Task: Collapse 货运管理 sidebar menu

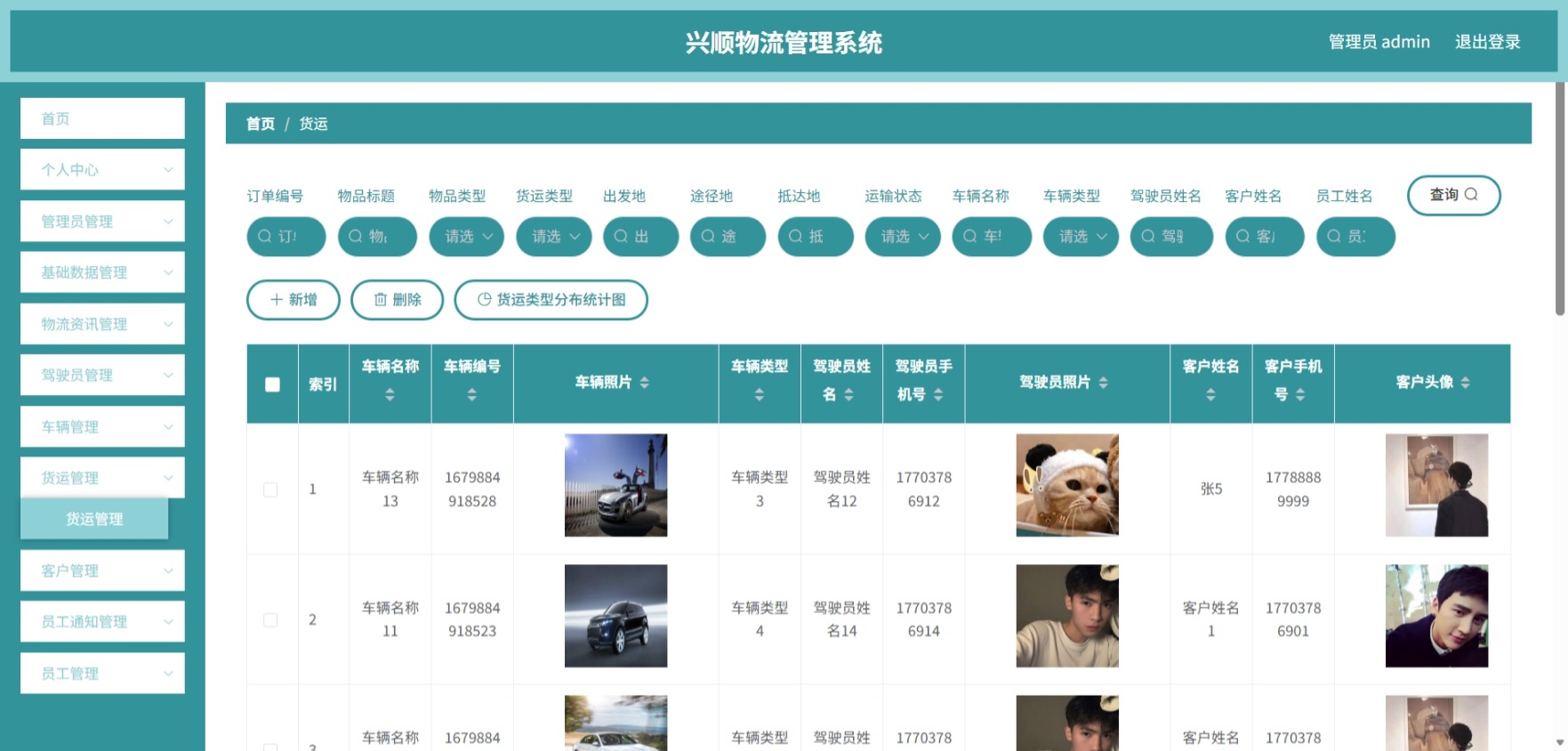Action: tap(102, 478)
